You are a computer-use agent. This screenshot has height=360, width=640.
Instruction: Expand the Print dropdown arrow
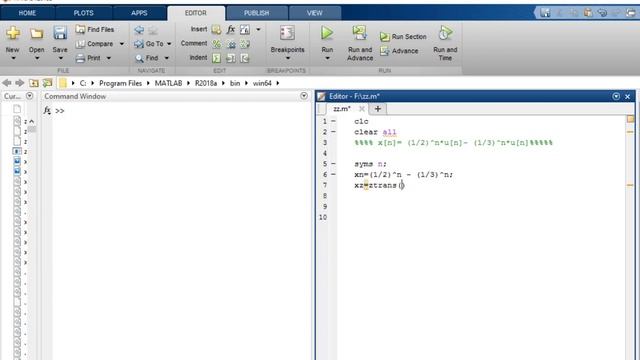tap(109, 58)
